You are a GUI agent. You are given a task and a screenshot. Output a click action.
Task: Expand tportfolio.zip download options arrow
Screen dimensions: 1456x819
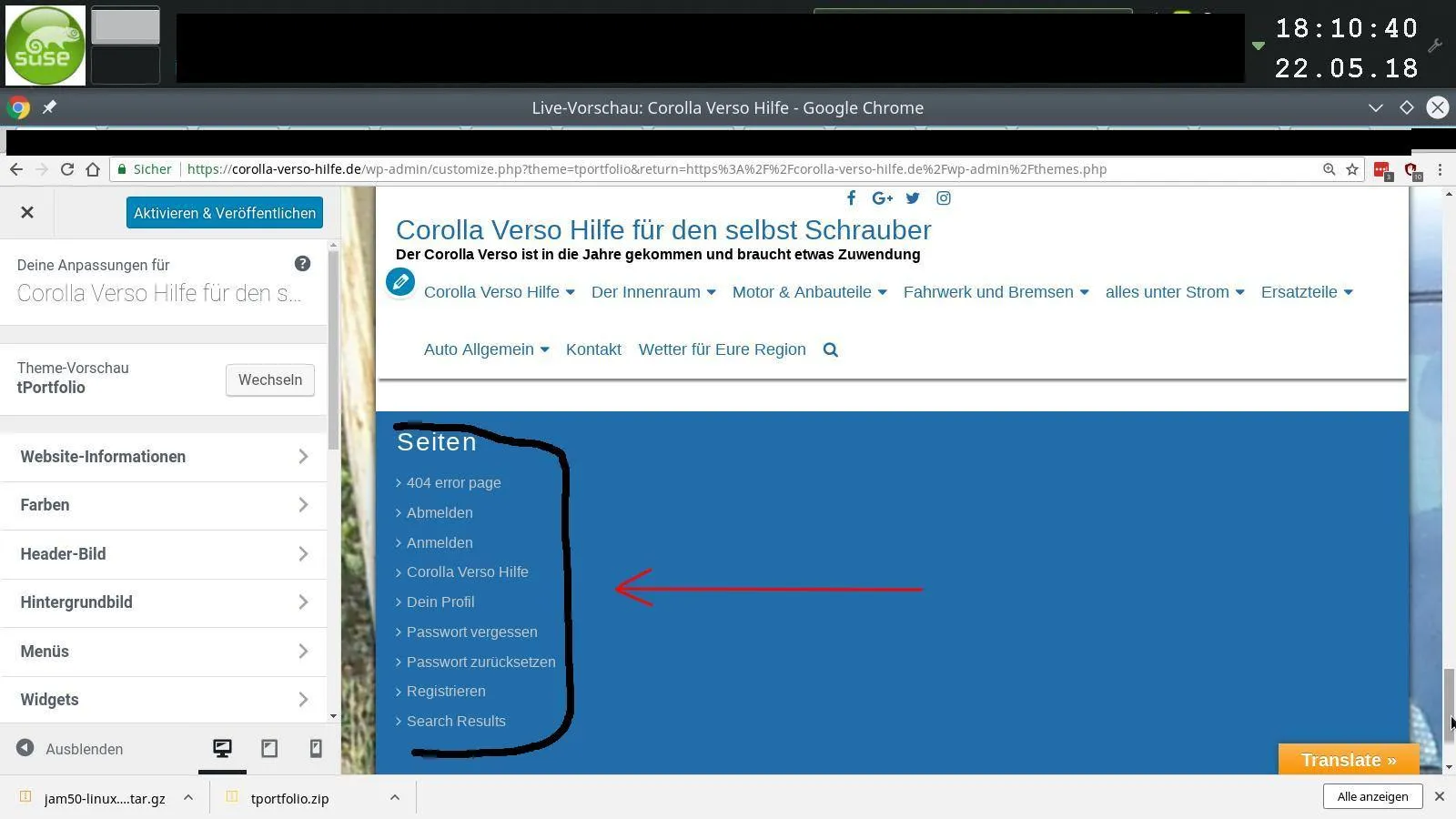[394, 798]
